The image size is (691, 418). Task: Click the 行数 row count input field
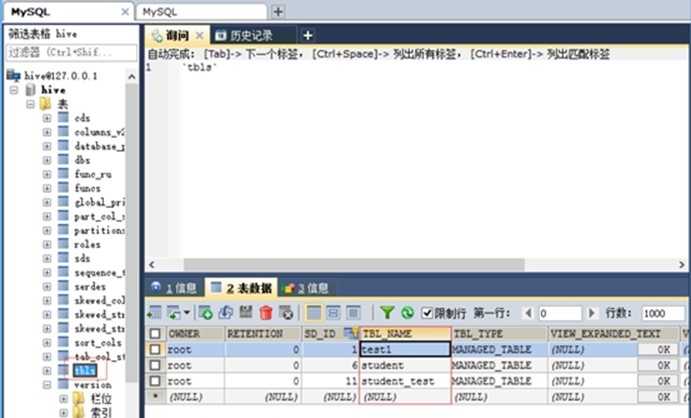click(x=663, y=313)
